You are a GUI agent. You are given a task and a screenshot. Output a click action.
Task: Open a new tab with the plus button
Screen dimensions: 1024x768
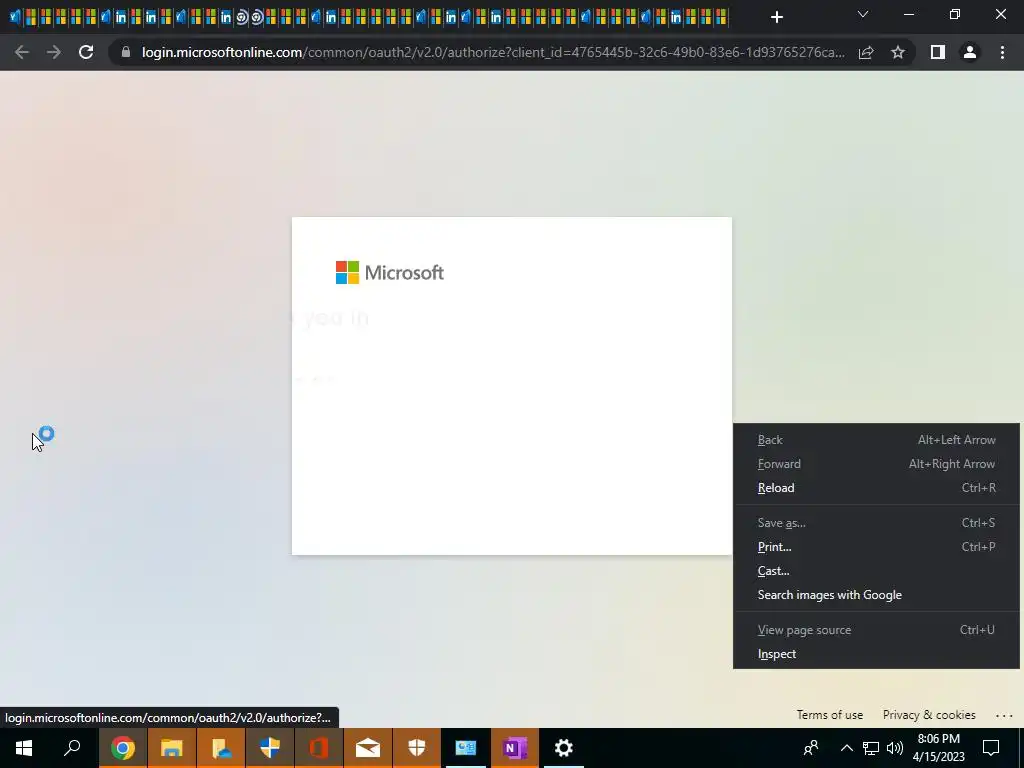(x=776, y=17)
